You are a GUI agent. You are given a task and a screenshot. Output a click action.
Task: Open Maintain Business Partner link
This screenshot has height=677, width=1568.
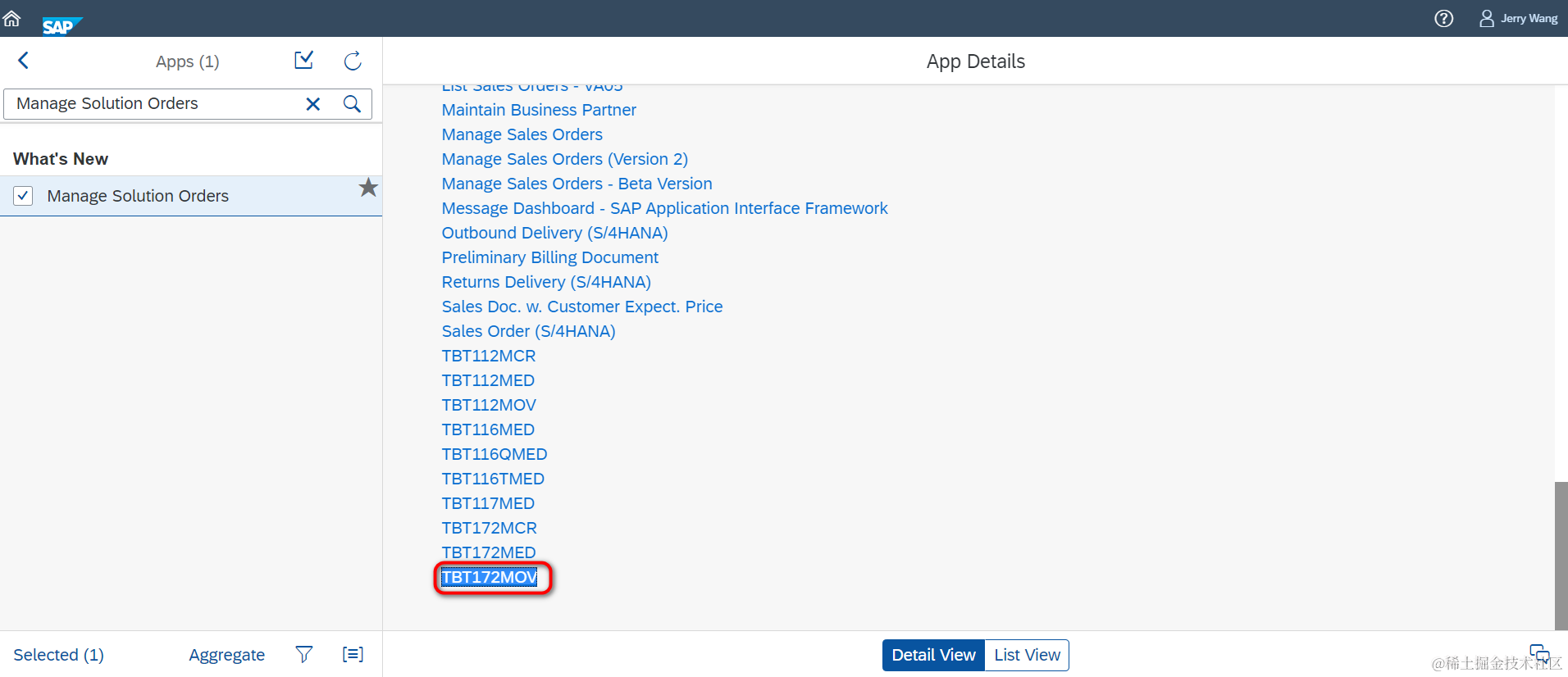[x=539, y=110]
